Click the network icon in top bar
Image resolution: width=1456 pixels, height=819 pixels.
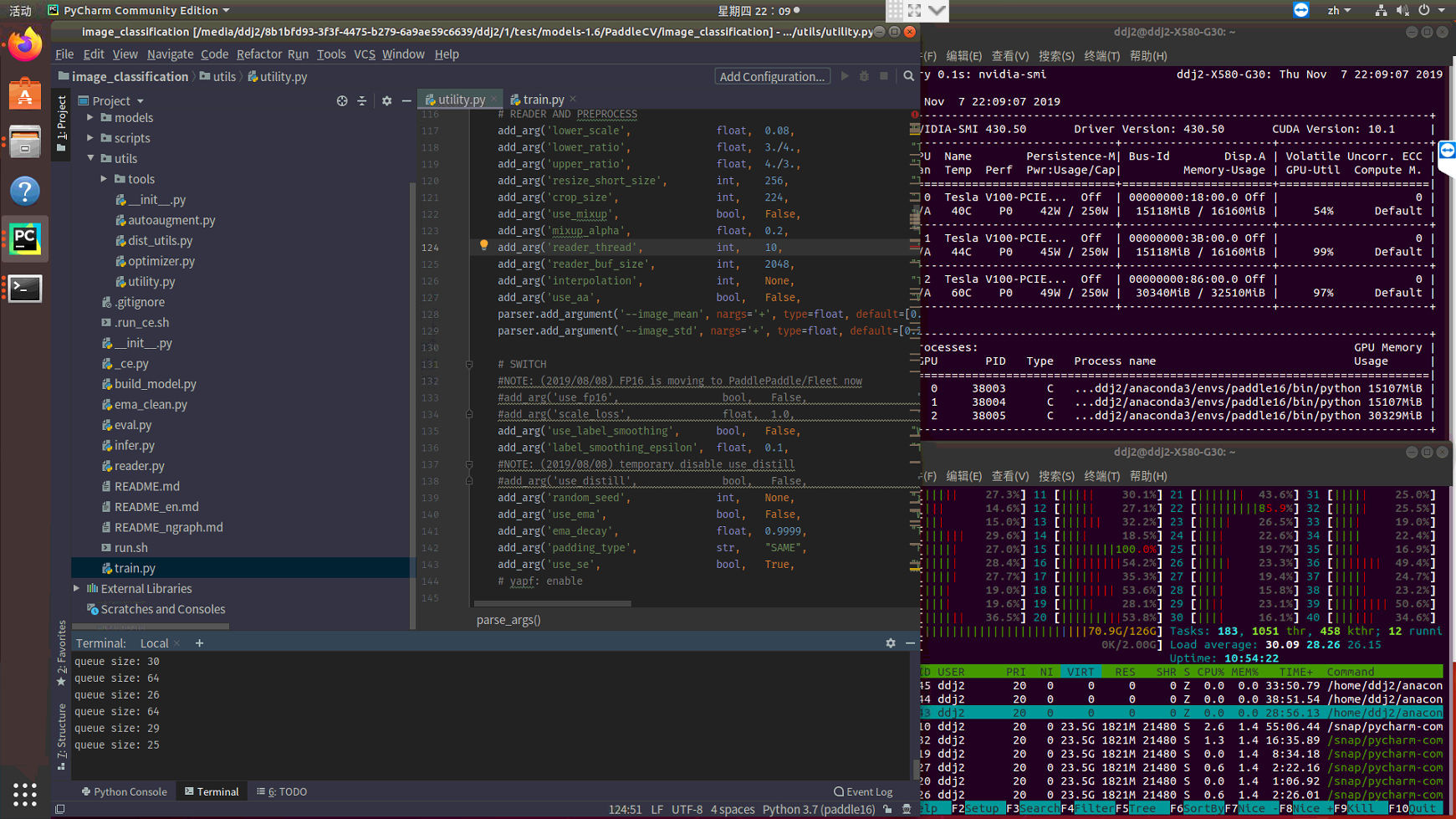pyautogui.click(x=1381, y=10)
